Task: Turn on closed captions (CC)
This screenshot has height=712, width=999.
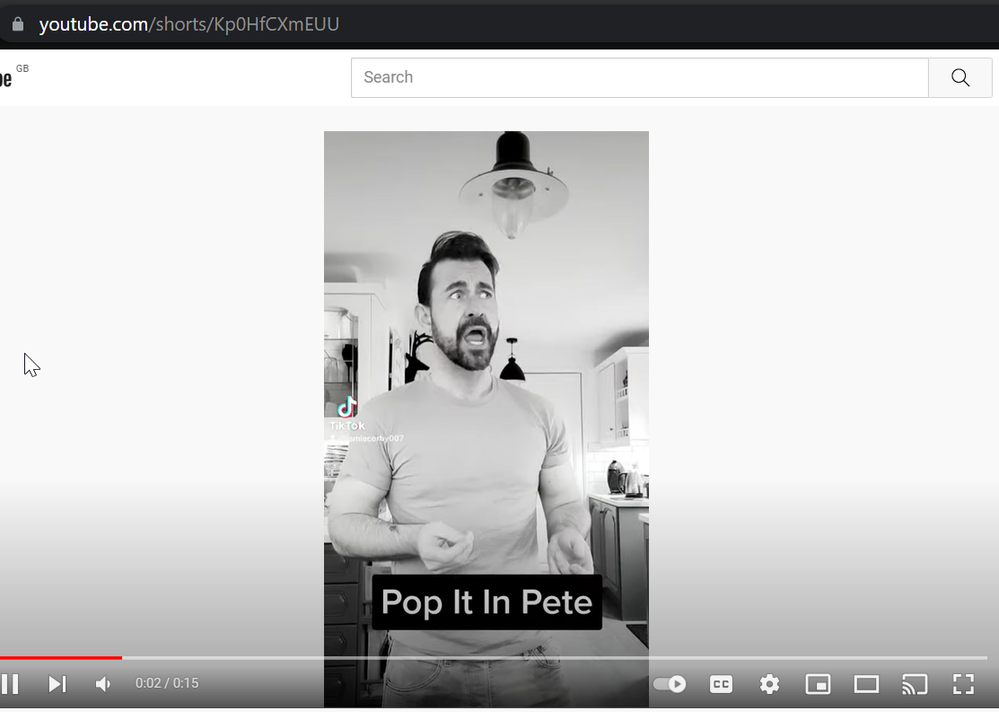Action: click(720, 684)
